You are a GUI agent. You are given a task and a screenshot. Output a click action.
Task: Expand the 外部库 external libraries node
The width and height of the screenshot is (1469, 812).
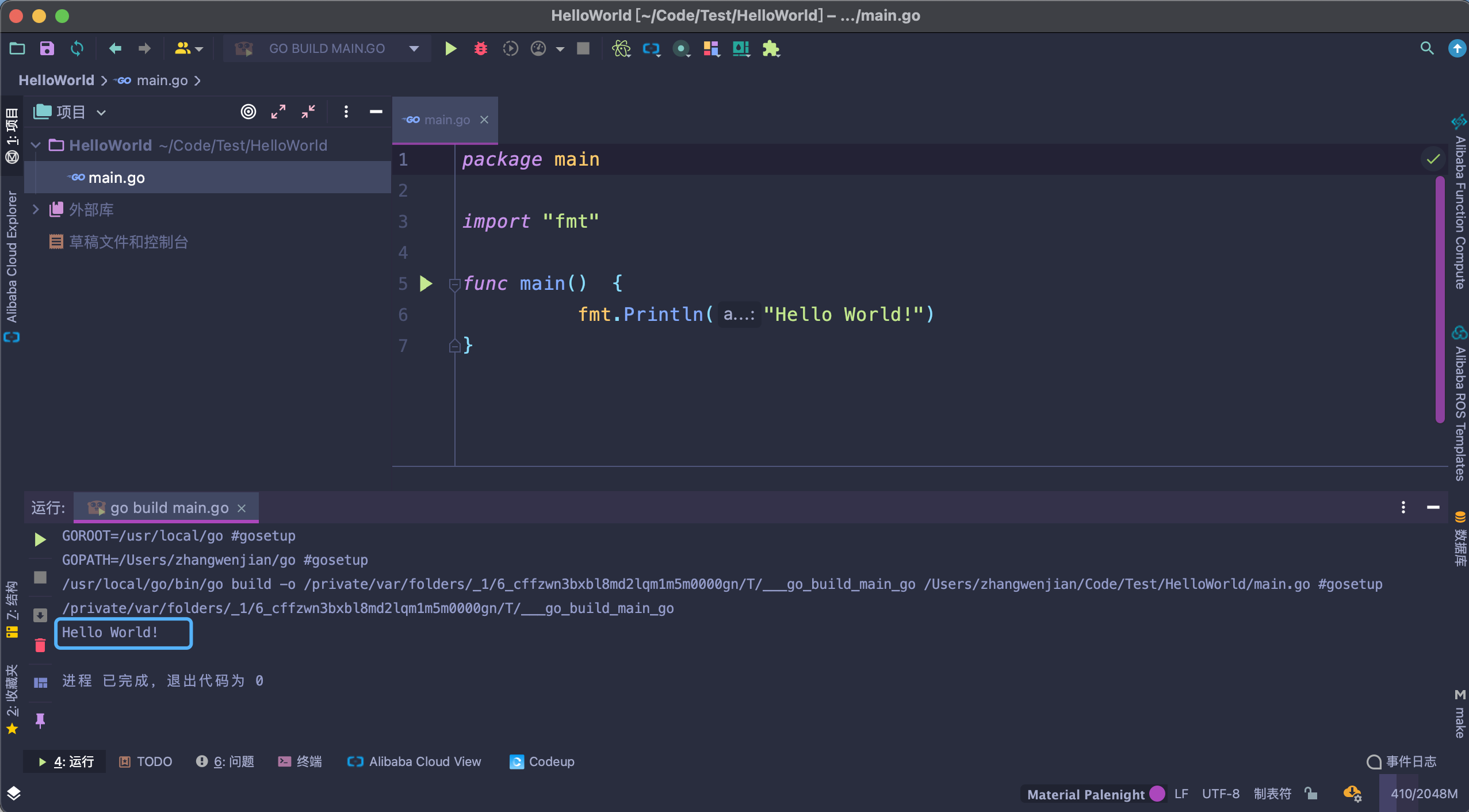36,210
